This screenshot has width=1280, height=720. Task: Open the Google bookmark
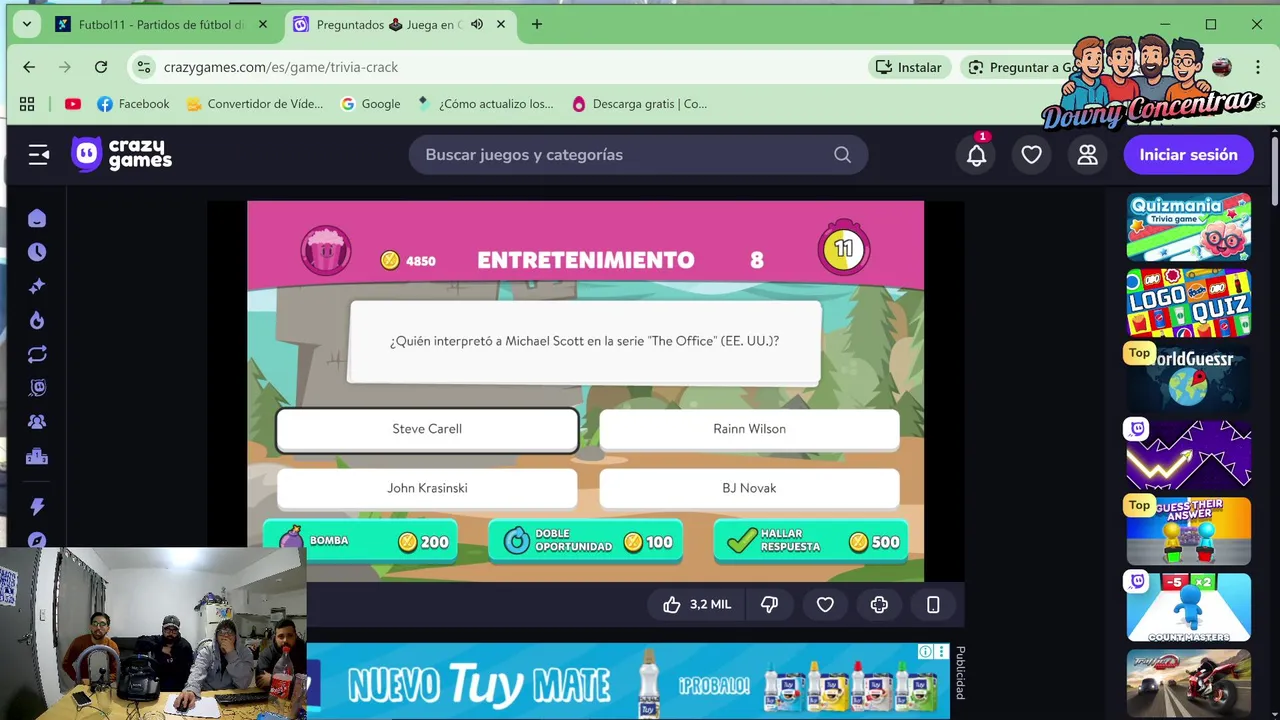click(370, 104)
